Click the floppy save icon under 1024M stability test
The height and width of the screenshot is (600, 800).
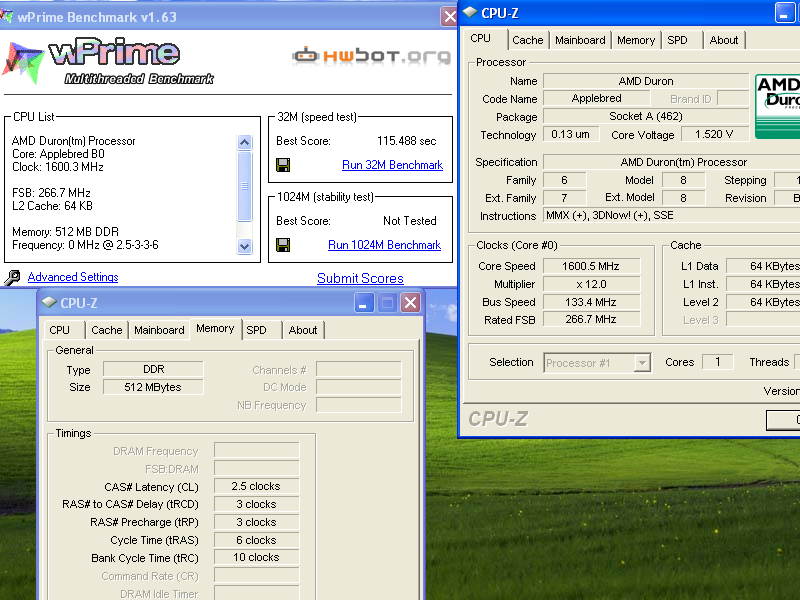(x=283, y=245)
